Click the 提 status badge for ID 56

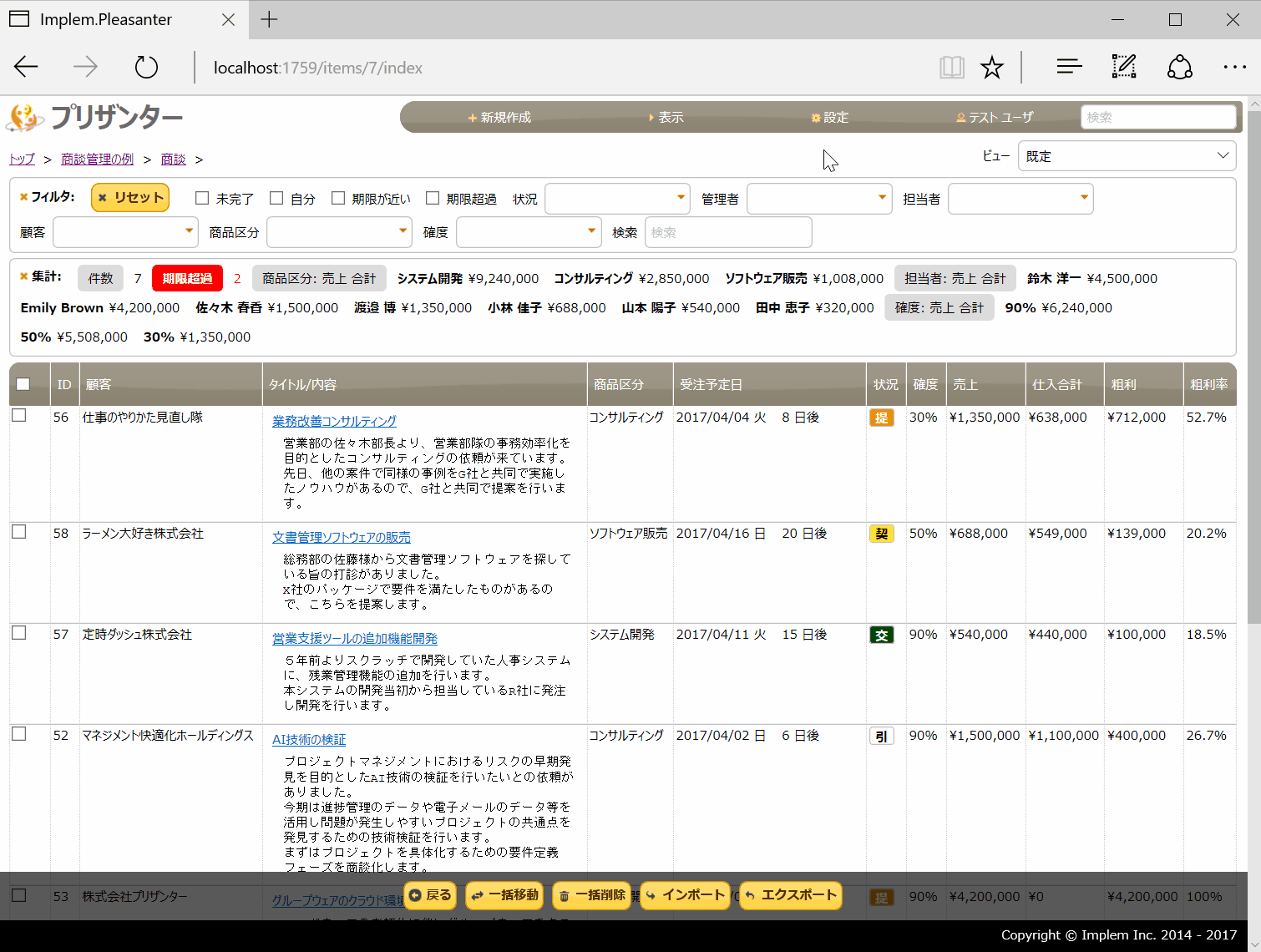coord(881,418)
